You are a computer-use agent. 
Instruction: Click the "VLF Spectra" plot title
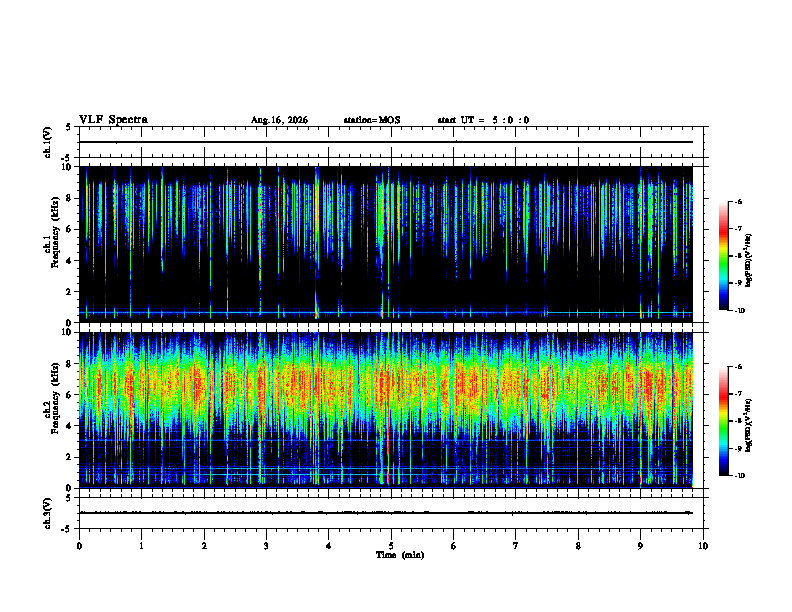pyautogui.click(x=113, y=120)
